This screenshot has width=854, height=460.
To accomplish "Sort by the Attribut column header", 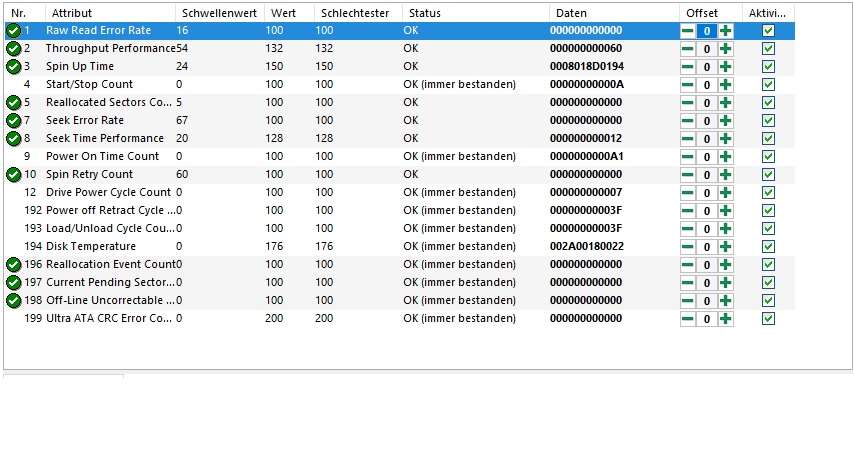I will coord(72,12).
